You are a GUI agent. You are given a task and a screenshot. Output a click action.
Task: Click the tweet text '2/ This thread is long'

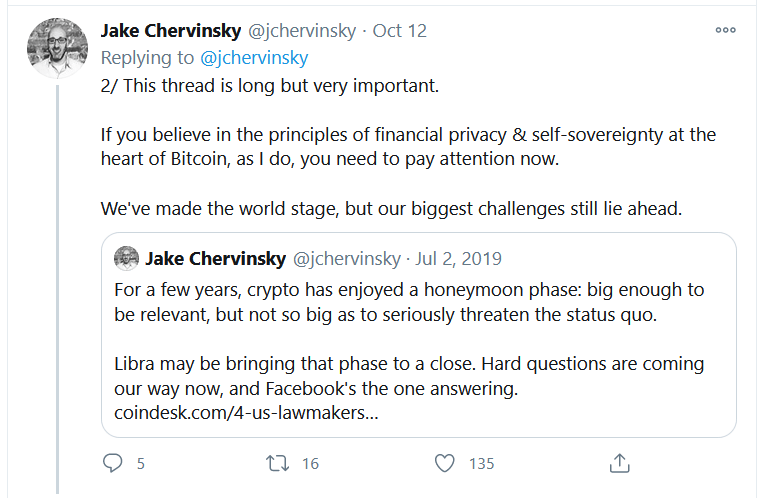(270, 85)
